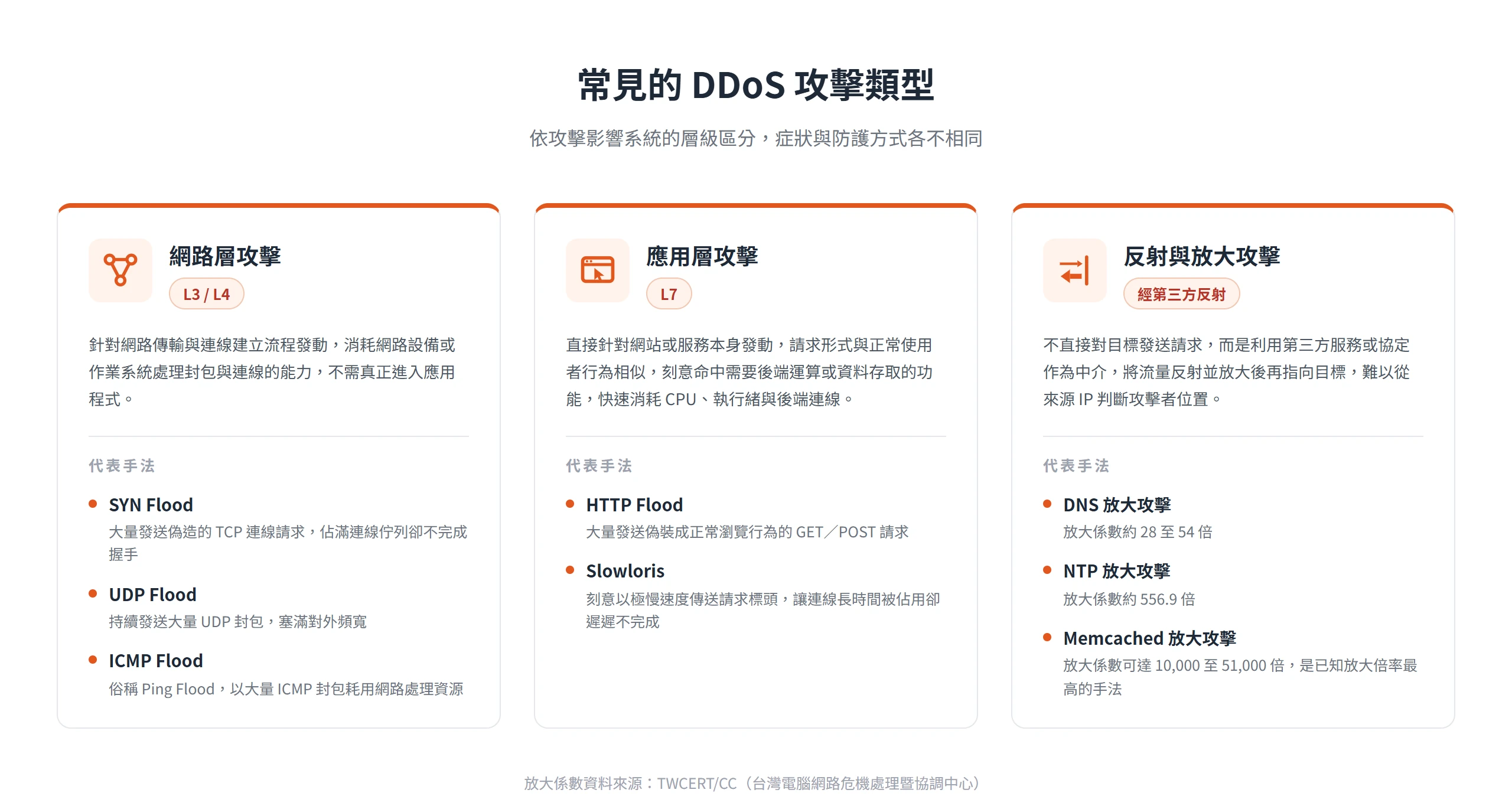Click the bullet dot beside SYN Flood
This screenshot has height=806, width=1512.
[93, 504]
